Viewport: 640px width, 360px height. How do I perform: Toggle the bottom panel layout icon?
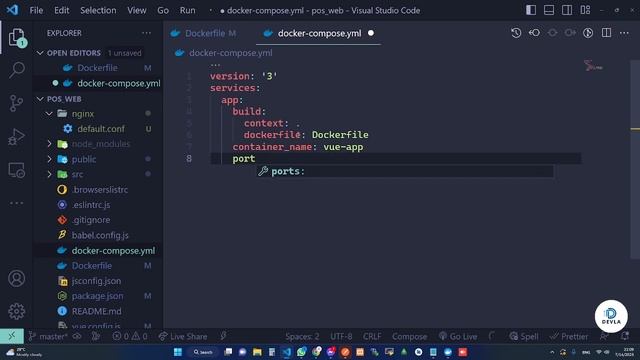click(549, 10)
